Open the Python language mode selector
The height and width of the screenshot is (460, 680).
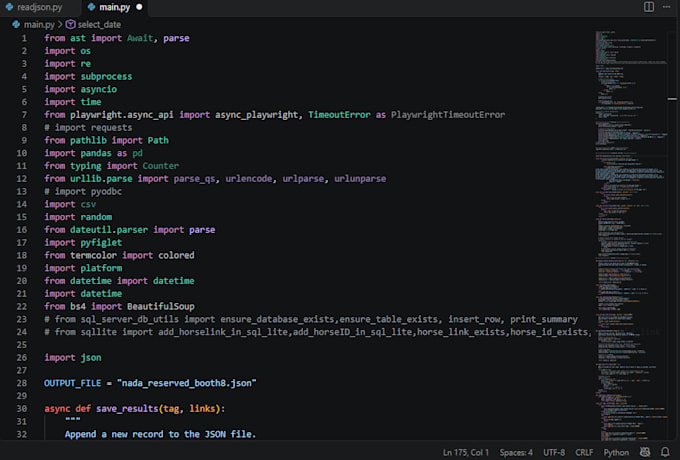[616, 453]
